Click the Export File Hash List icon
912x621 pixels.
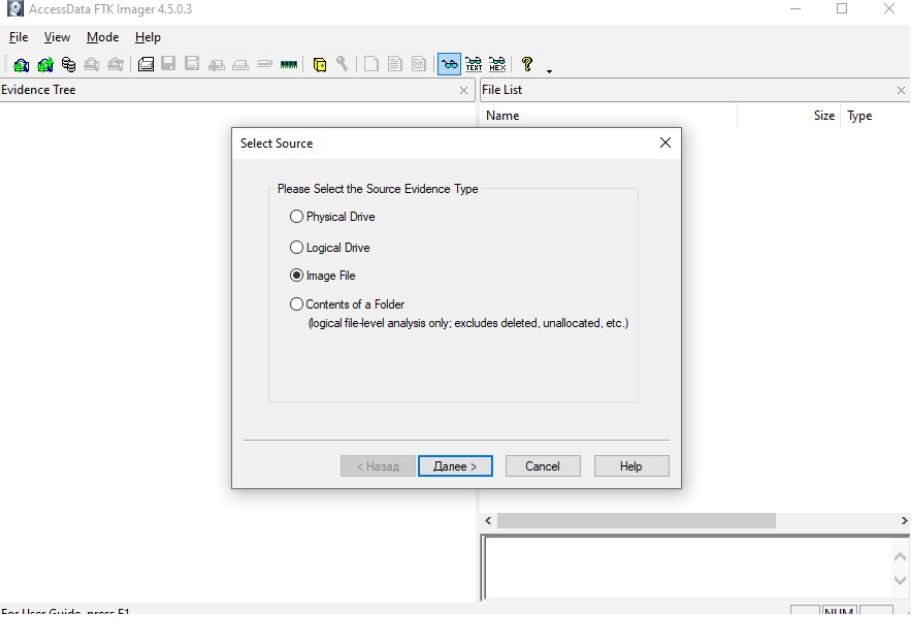tap(395, 64)
